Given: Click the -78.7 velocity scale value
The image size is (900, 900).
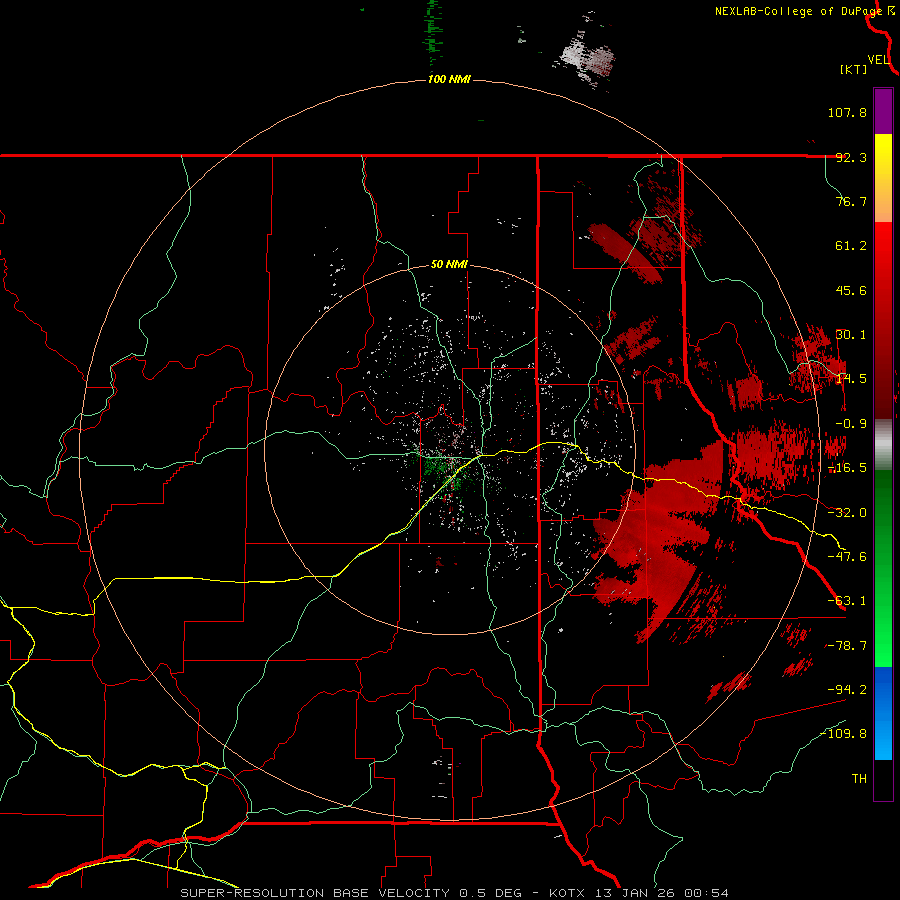Looking at the screenshot, I should coord(847,646).
